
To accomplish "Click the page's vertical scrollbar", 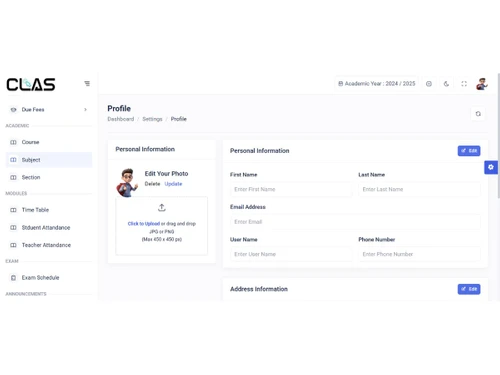I will [x=499, y=135].
